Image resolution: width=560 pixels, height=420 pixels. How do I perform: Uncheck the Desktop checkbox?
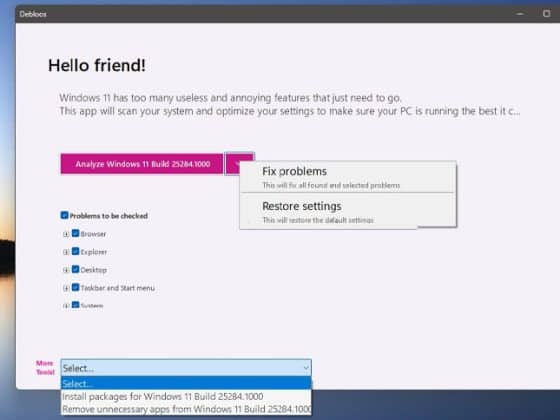(75, 269)
